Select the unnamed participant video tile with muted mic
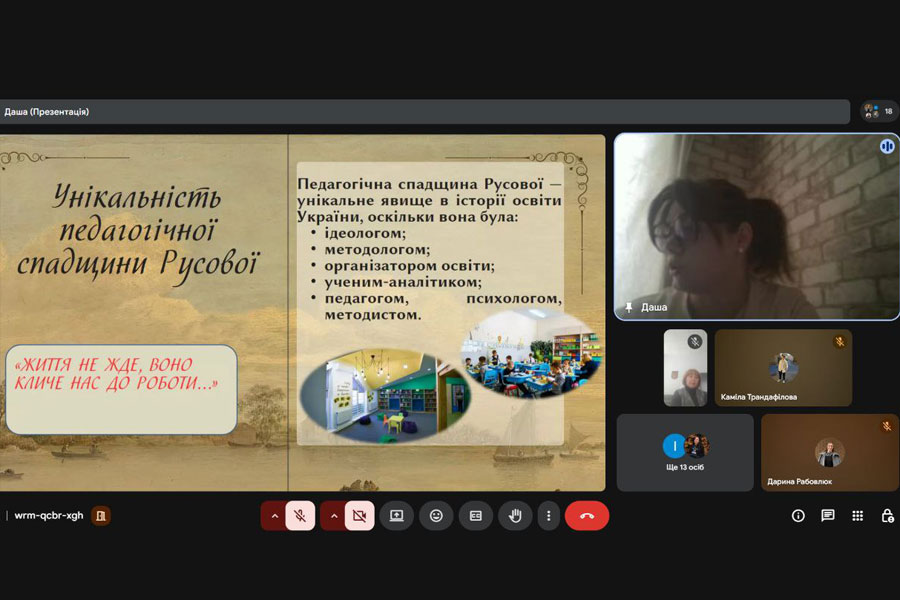Image resolution: width=900 pixels, height=600 pixels. 685,367
